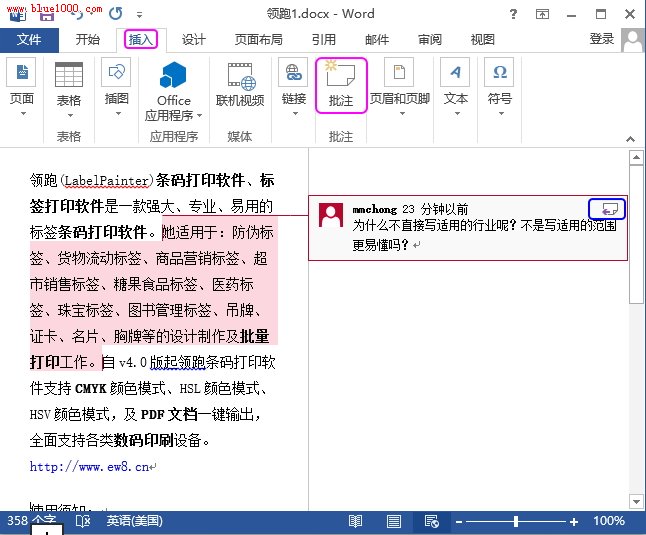
Task: Click the 登录 sign-in link
Action: pos(602,39)
